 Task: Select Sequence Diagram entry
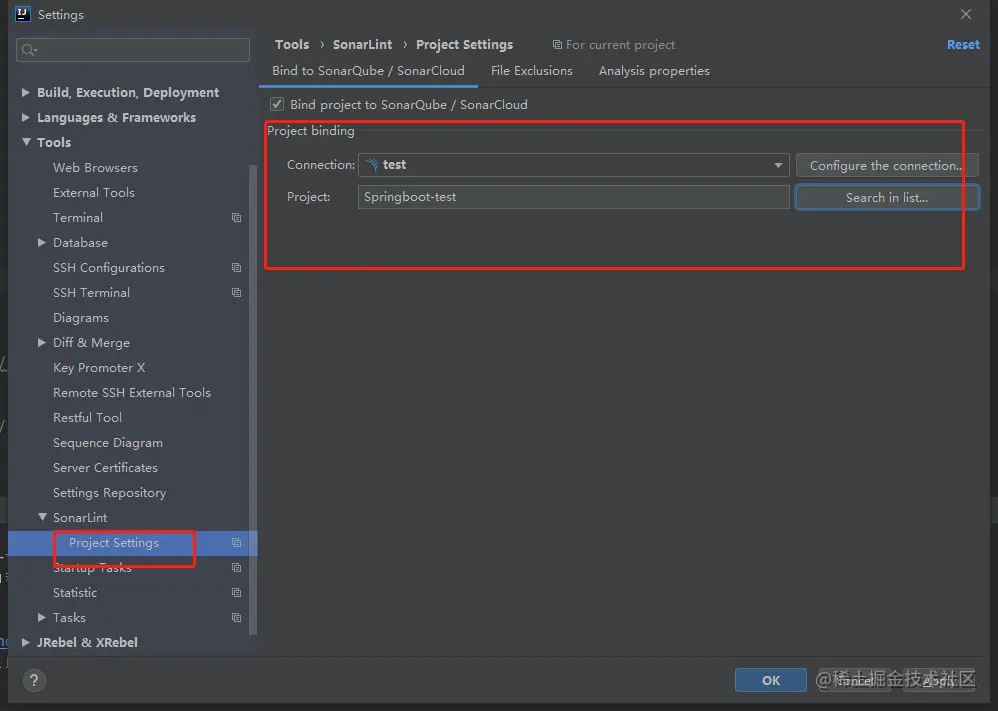pos(108,442)
